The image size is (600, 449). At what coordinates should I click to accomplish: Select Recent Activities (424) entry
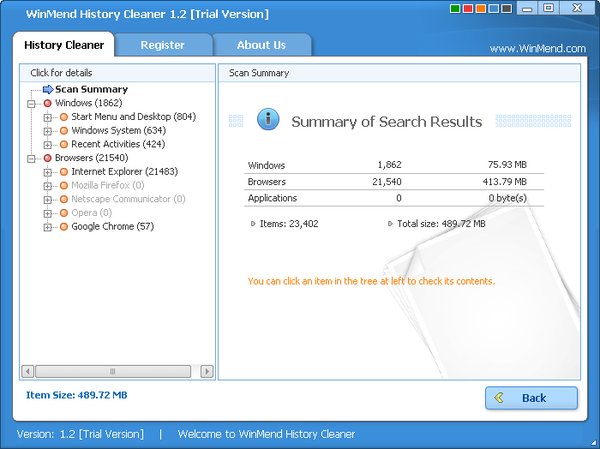pyautogui.click(x=118, y=144)
